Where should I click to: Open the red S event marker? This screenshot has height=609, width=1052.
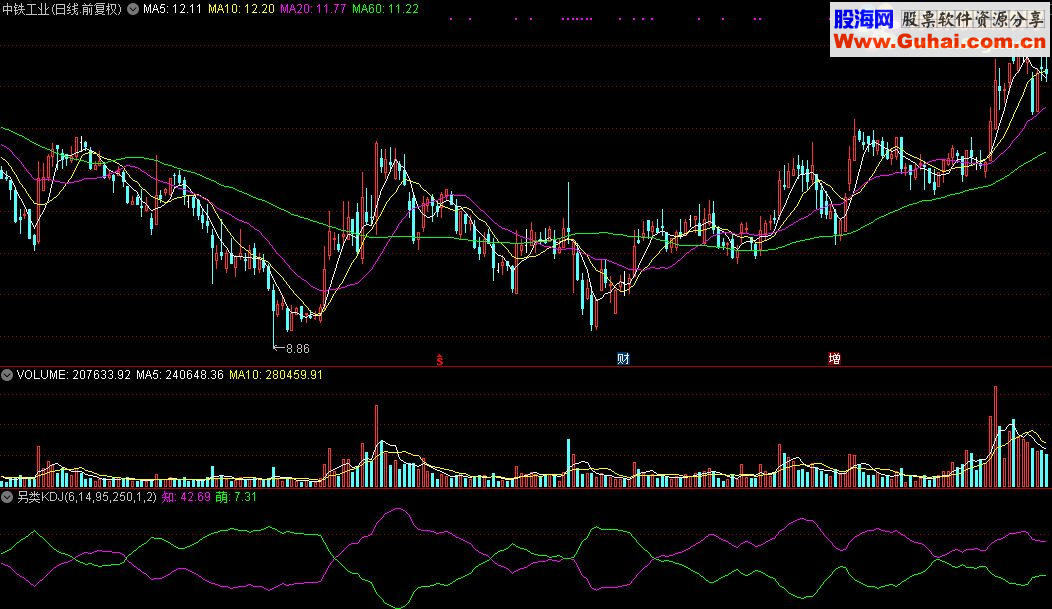439,360
